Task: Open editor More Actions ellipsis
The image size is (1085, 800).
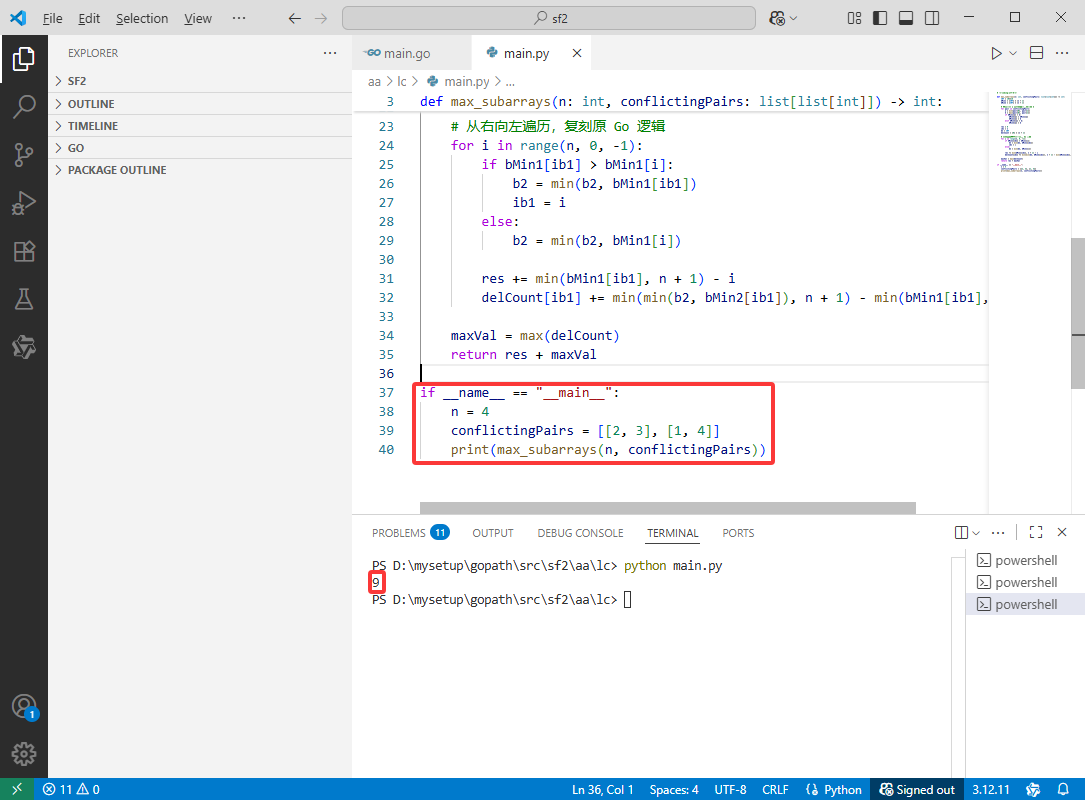Action: (x=1062, y=53)
